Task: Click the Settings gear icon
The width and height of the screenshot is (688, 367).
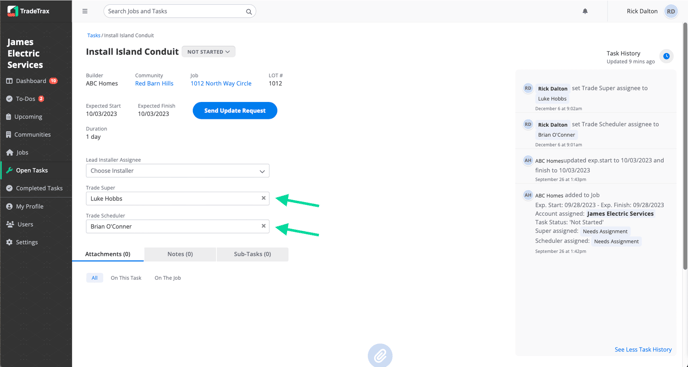Action: click(9, 242)
